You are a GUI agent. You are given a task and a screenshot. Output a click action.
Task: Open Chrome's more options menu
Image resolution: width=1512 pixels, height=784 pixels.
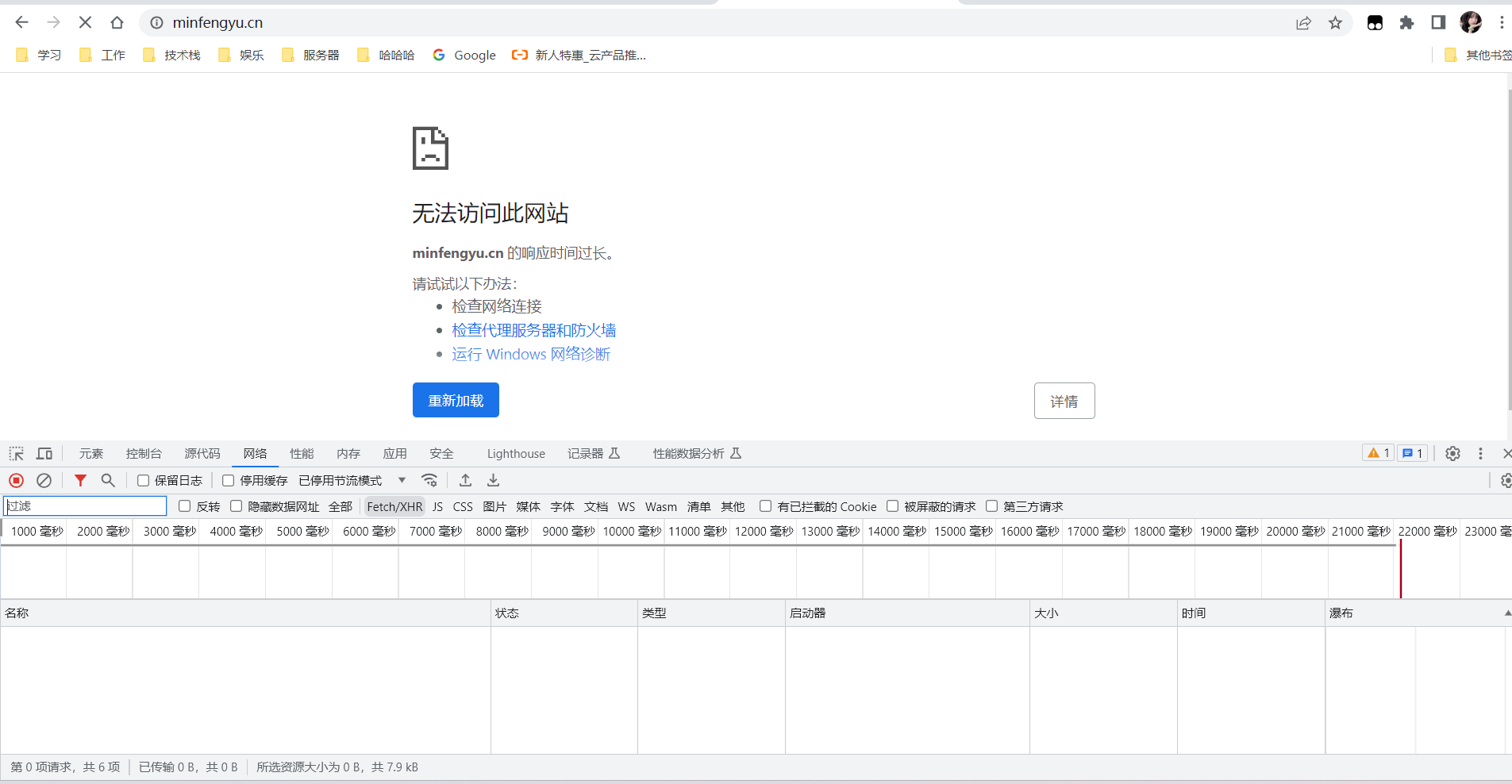(1502, 22)
